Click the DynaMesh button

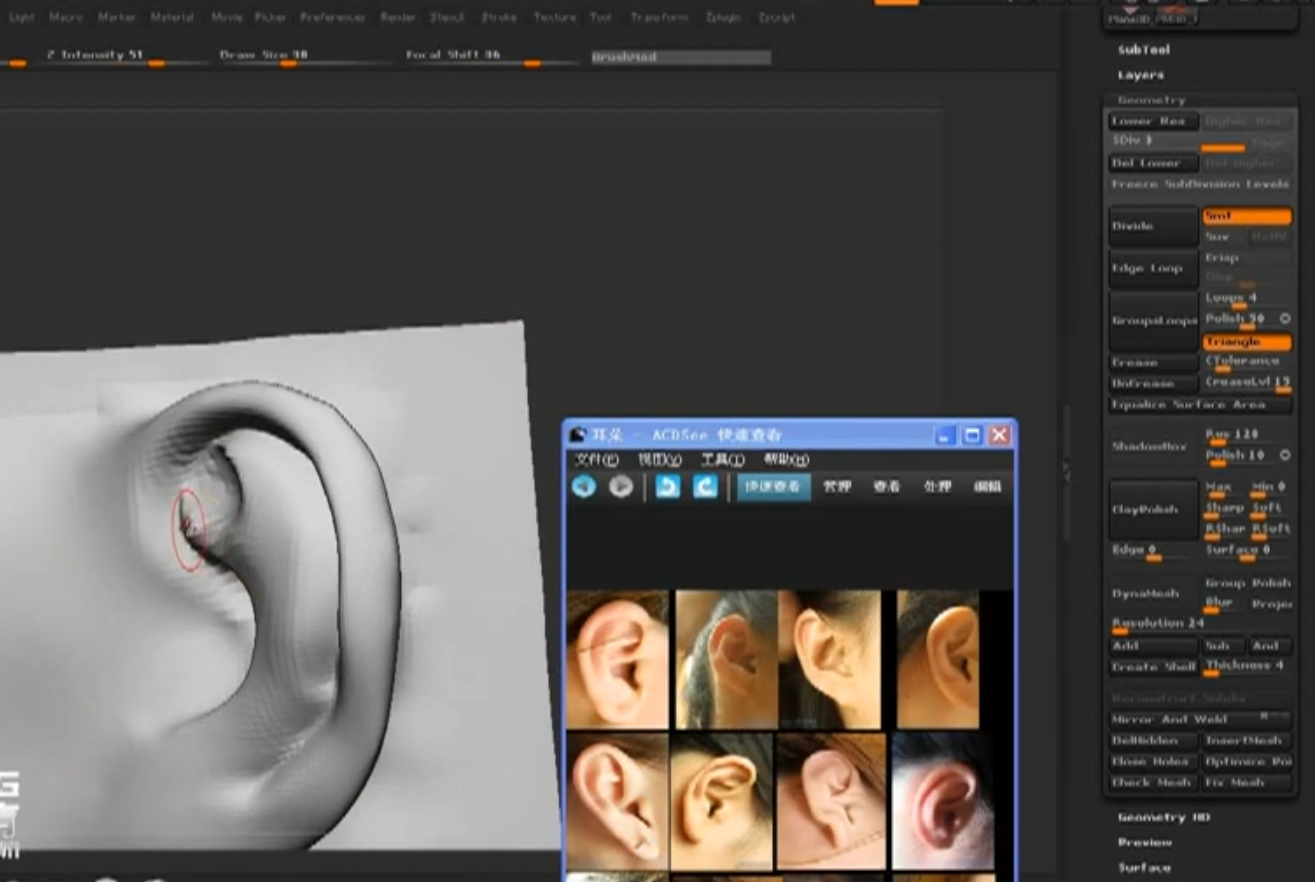(x=1153, y=594)
